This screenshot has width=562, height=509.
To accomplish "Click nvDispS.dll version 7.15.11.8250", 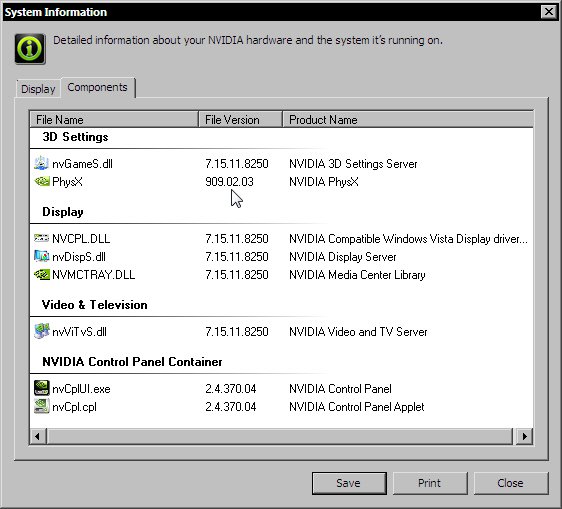I will (x=237, y=257).
